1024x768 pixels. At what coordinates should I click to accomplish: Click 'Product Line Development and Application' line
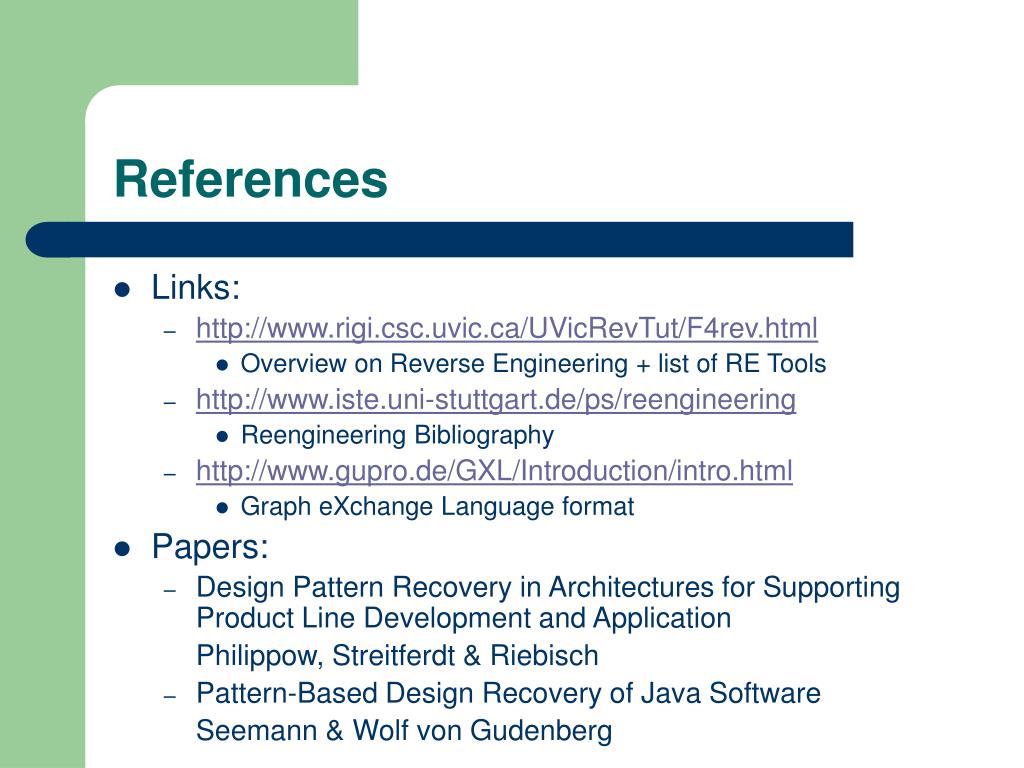tap(464, 618)
